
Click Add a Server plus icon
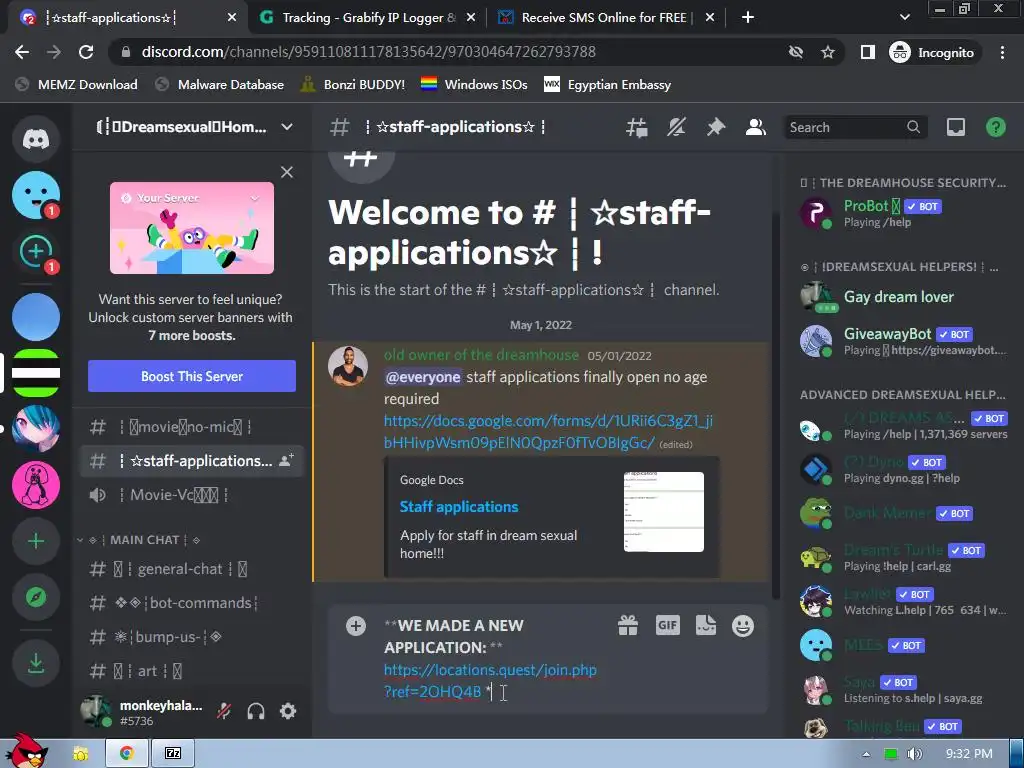click(36, 541)
